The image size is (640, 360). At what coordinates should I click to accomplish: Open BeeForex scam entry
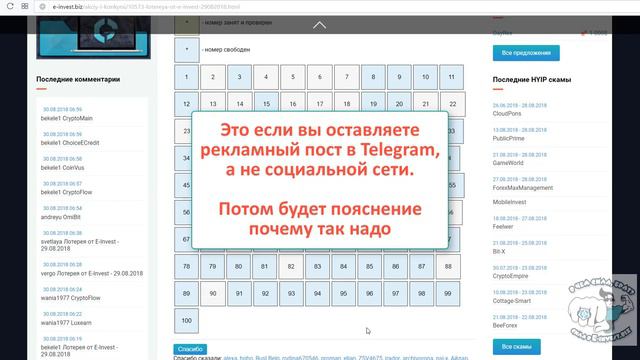tap(505, 325)
